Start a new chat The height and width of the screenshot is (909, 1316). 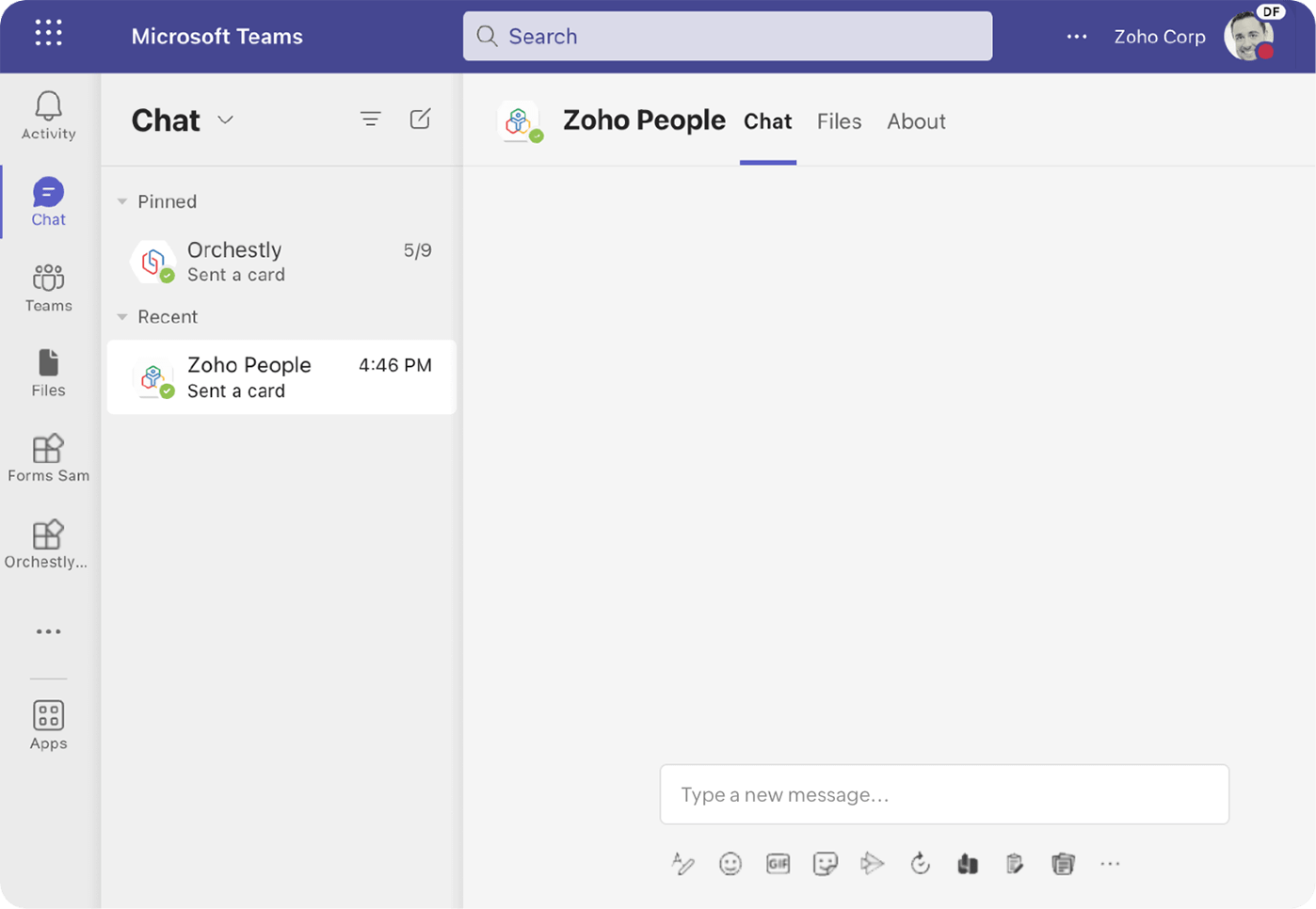(x=420, y=120)
